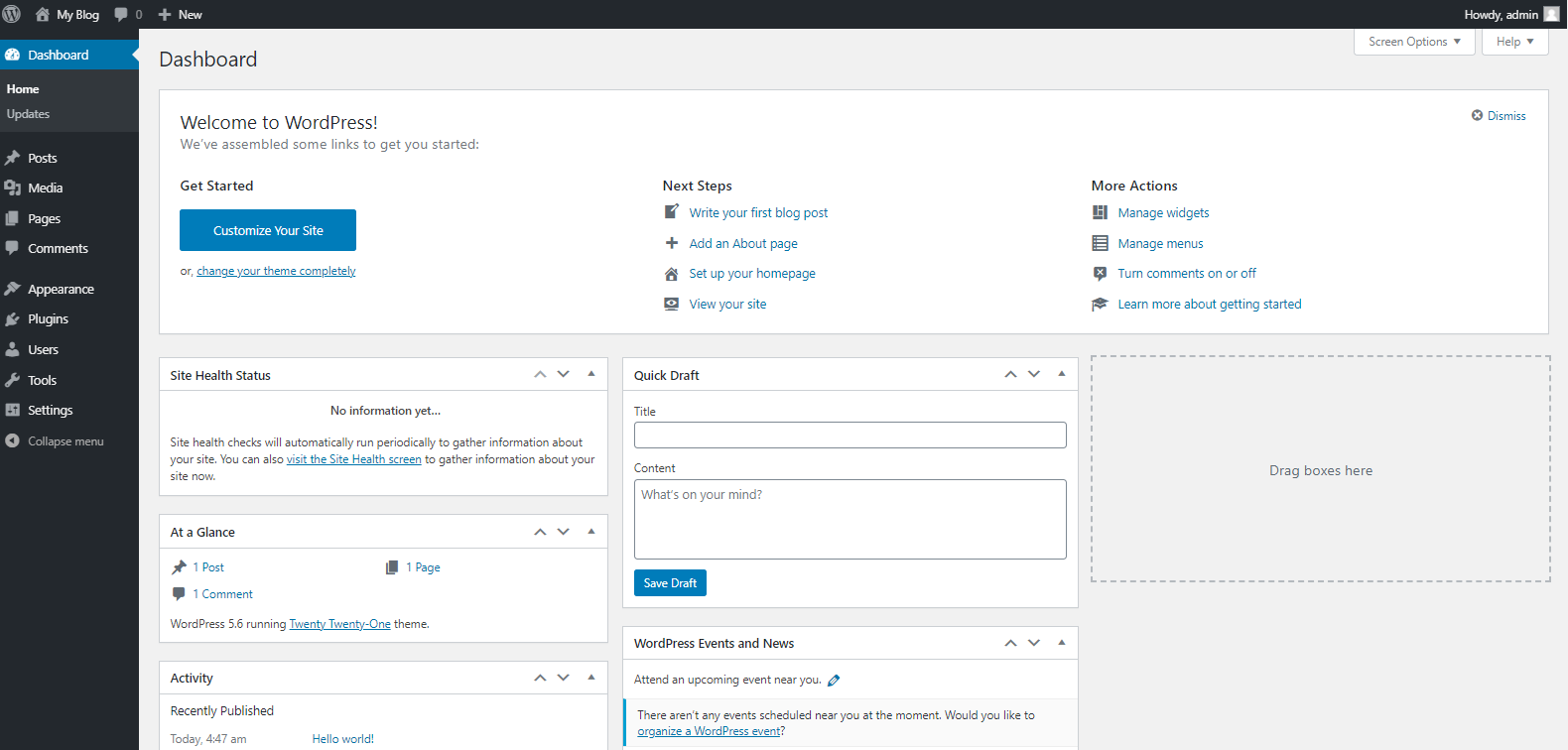Click the Pages icon in sidebar
This screenshot has height=750, width=1568.
click(12, 218)
